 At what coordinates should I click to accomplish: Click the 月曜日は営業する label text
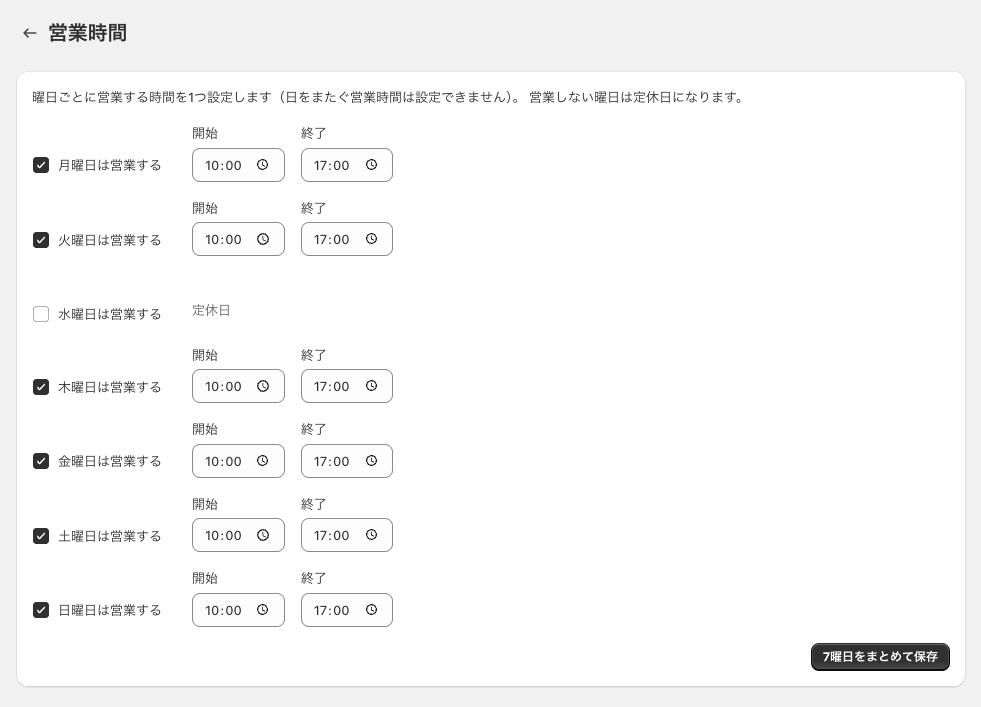click(109, 165)
